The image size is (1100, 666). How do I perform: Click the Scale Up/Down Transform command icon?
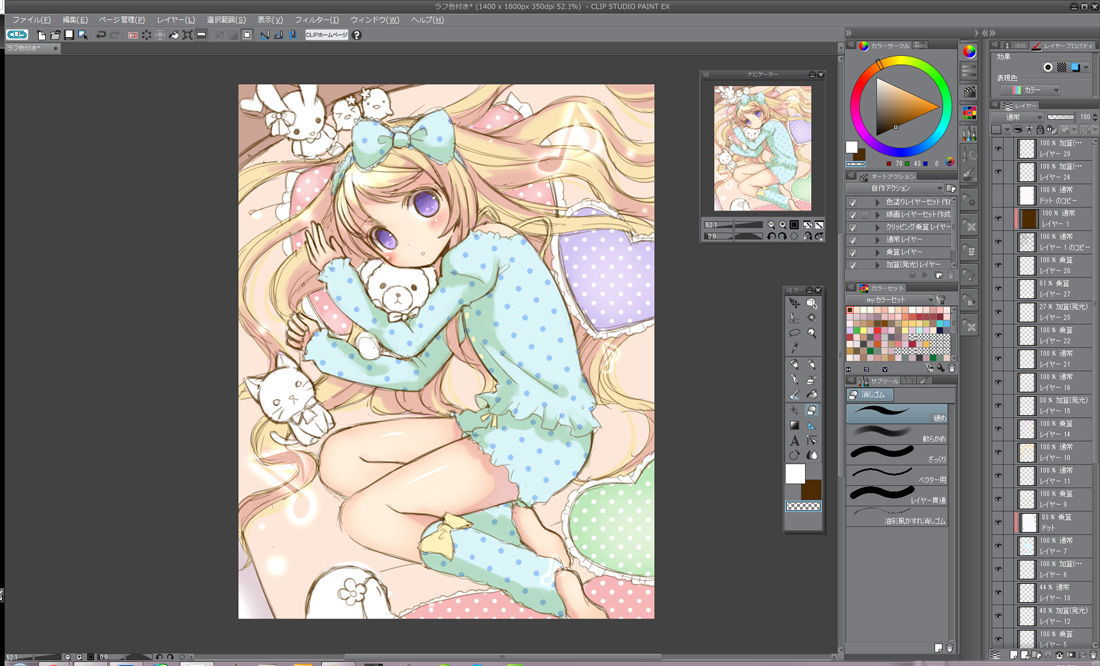(188, 35)
